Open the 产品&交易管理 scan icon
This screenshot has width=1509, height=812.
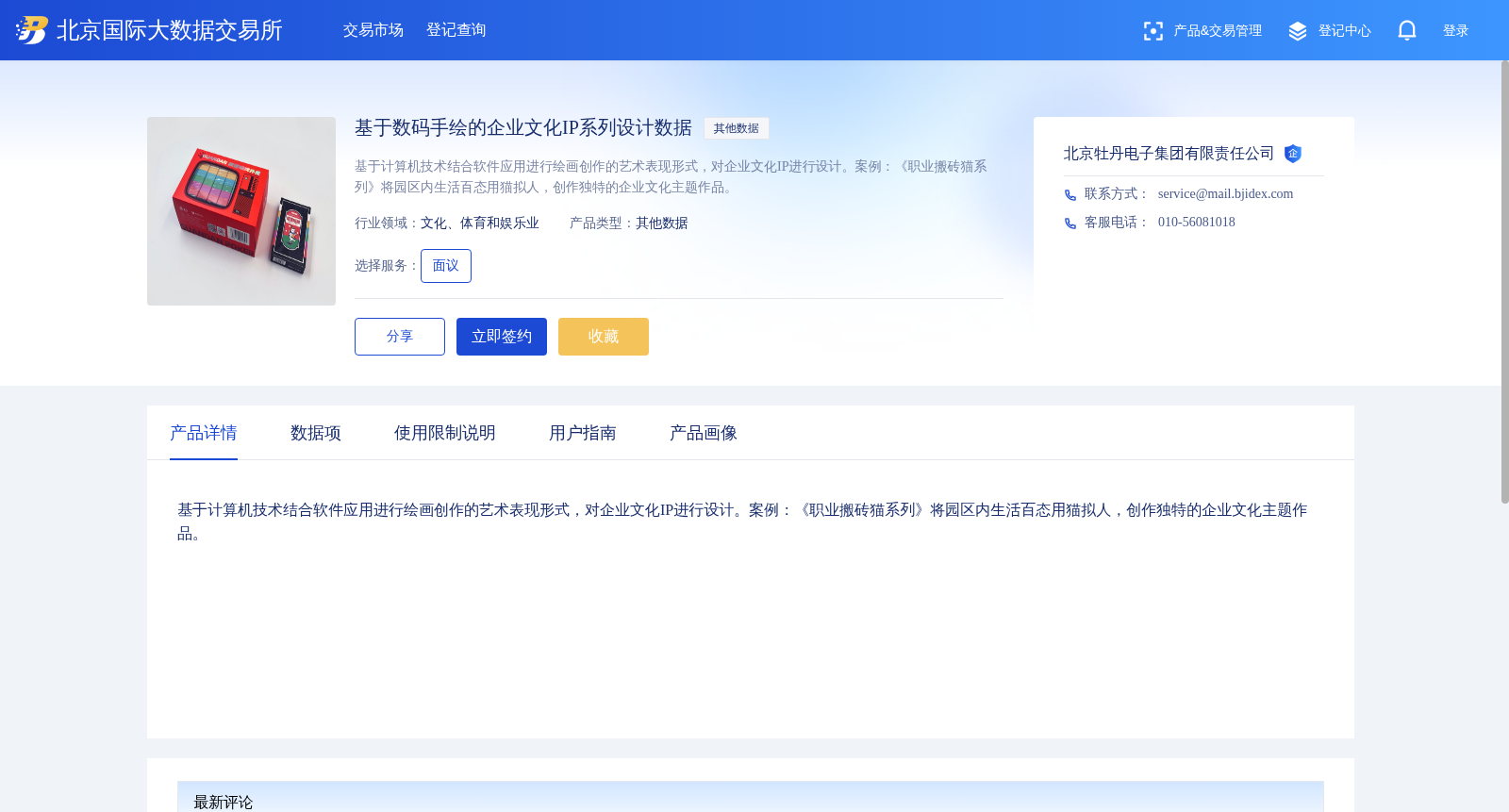point(1152,31)
